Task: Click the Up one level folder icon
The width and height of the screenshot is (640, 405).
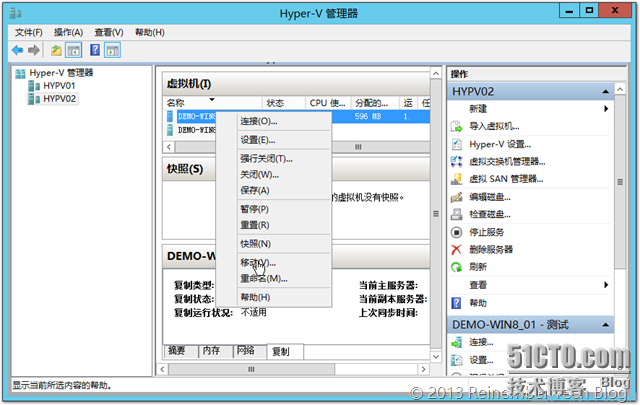Action: coord(56,51)
